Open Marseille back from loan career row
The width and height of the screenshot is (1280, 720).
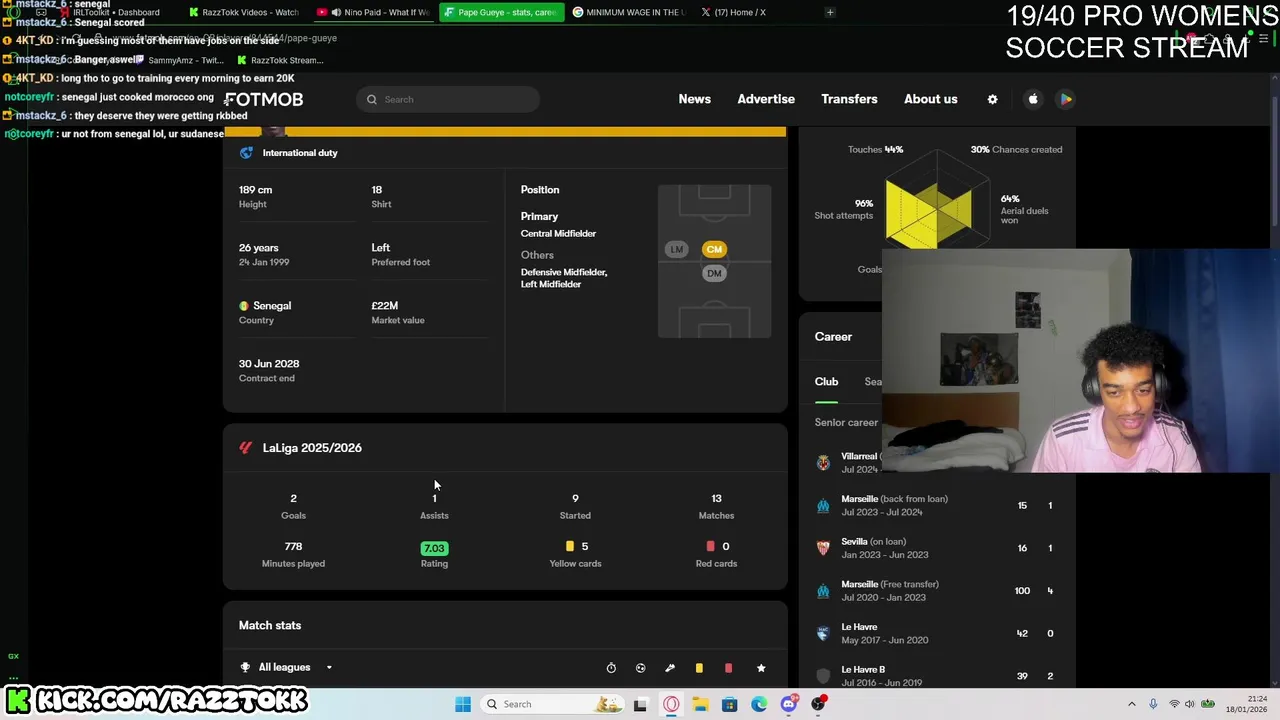pyautogui.click(x=937, y=505)
